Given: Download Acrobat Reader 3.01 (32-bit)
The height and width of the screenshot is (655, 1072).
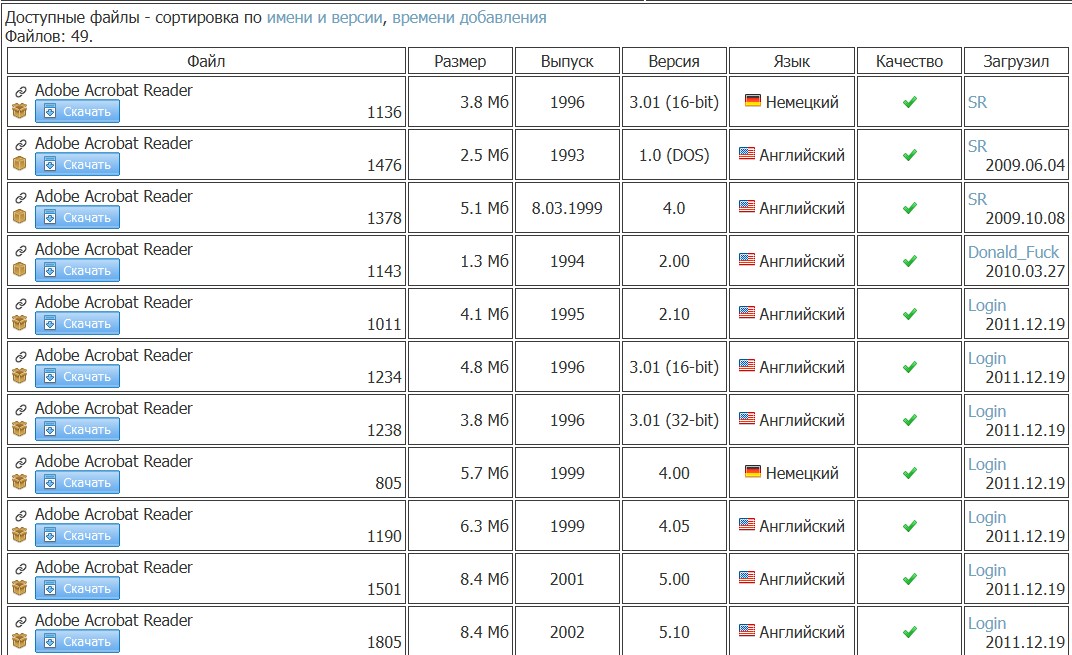Looking at the screenshot, I should pyautogui.click(x=77, y=429).
